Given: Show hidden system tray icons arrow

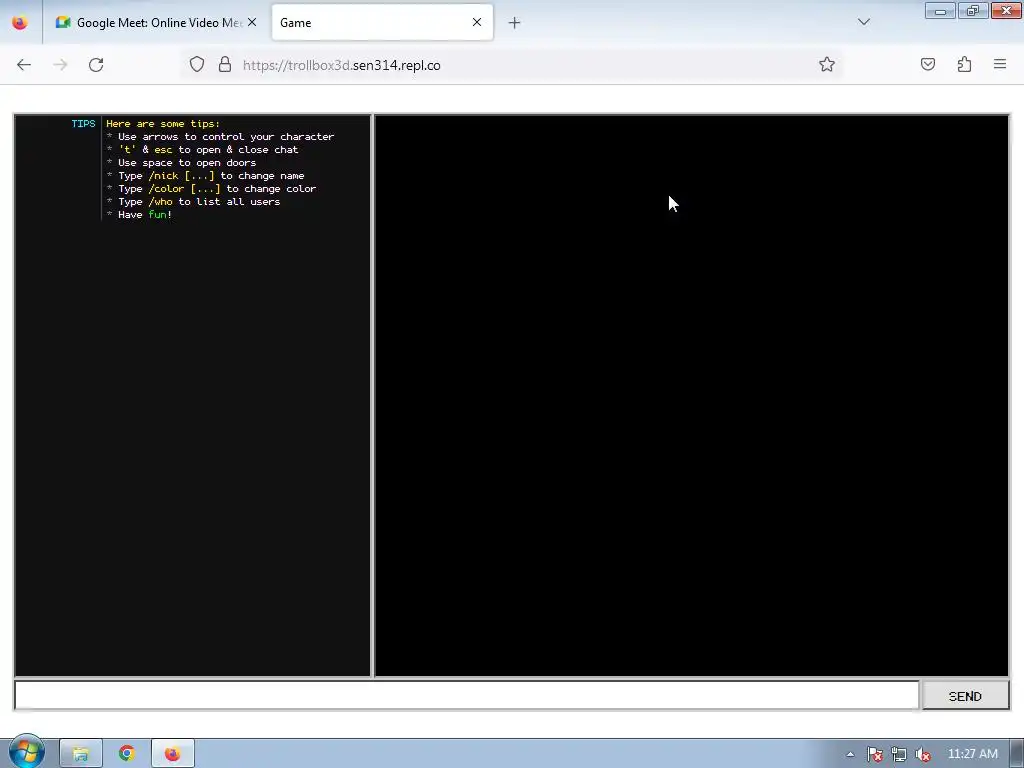Looking at the screenshot, I should pos(850,754).
